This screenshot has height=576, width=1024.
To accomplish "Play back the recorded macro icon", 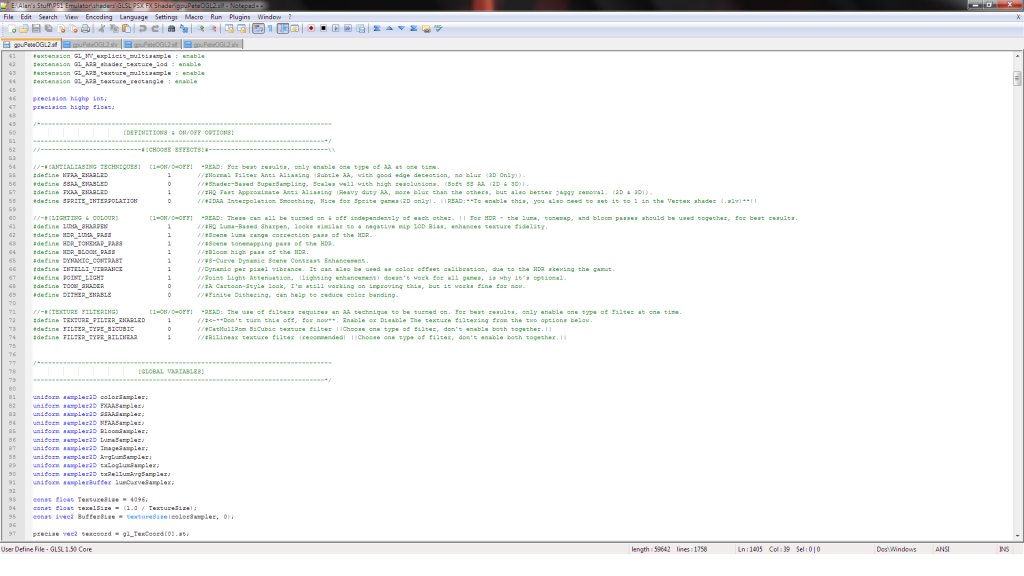I will tap(336, 29).
